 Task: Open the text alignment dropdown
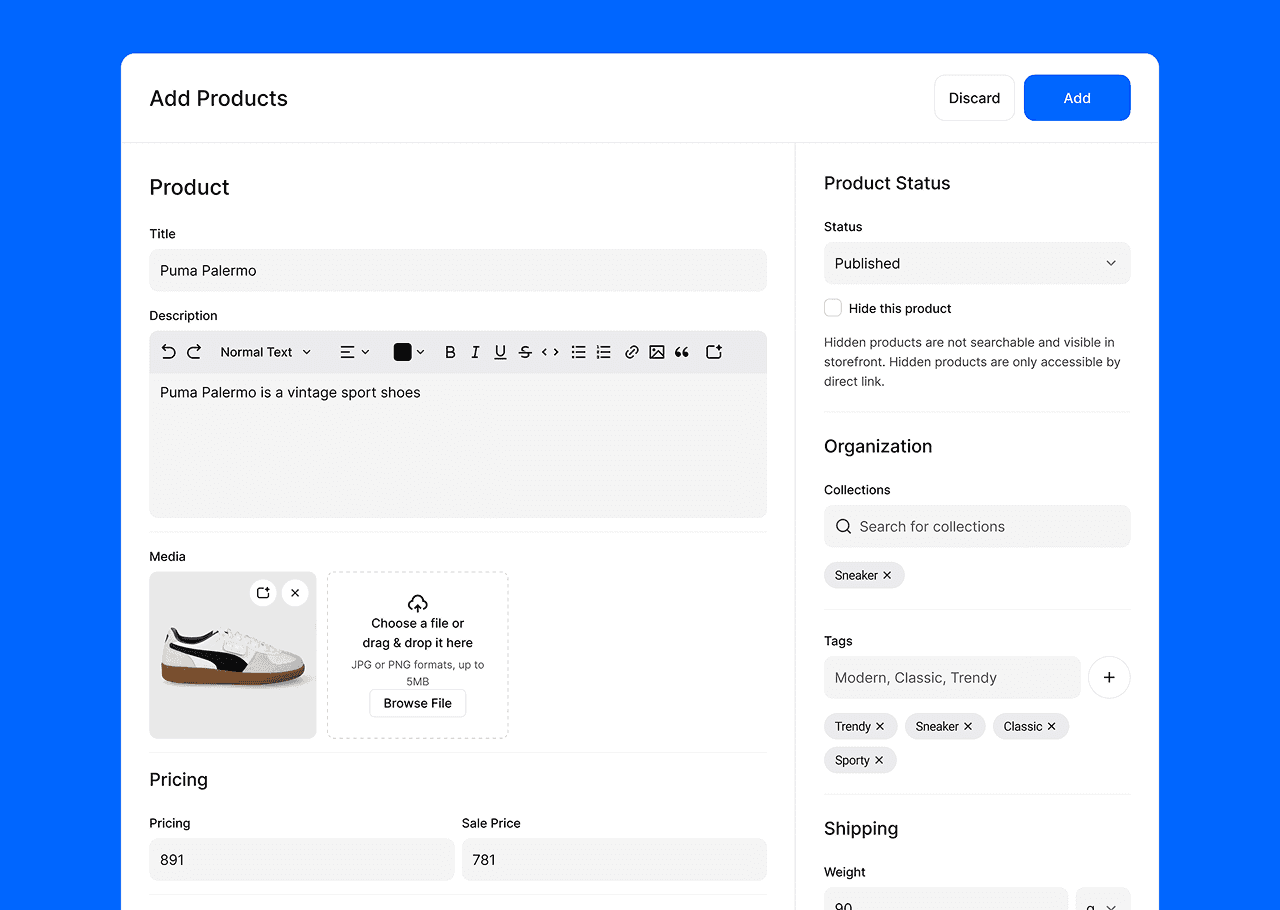click(x=354, y=352)
